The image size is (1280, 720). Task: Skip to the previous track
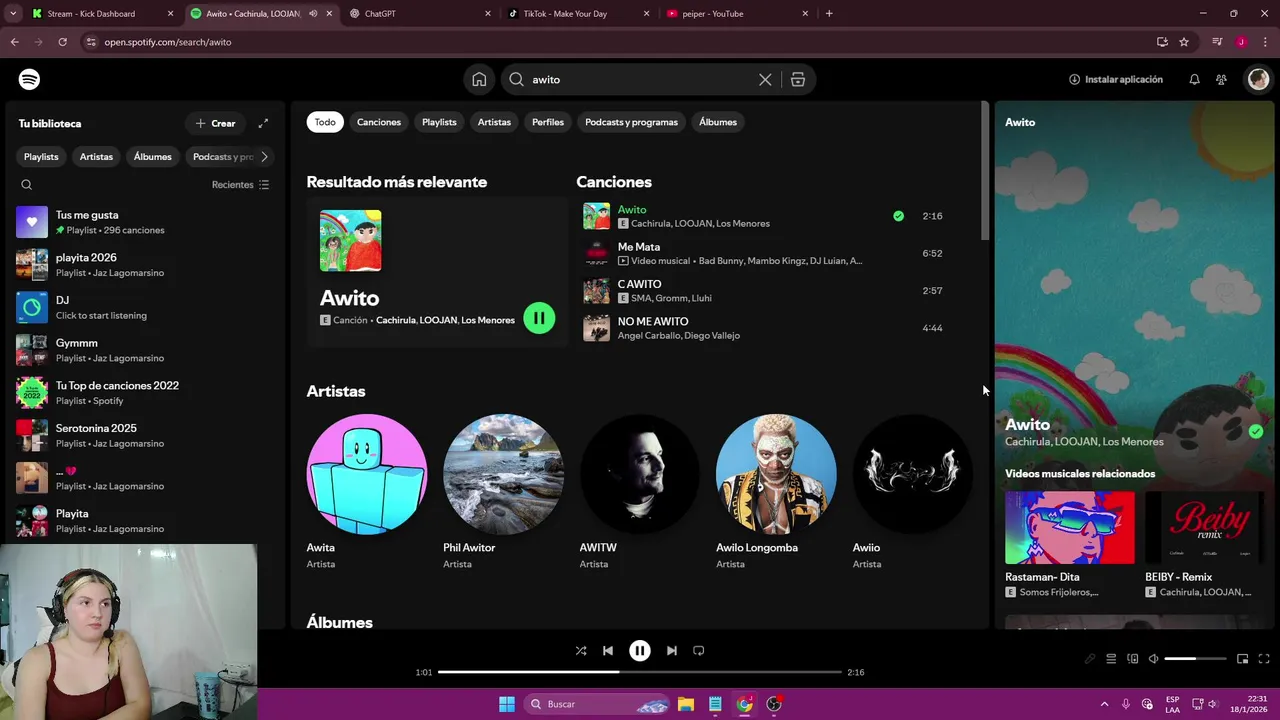[608, 650]
